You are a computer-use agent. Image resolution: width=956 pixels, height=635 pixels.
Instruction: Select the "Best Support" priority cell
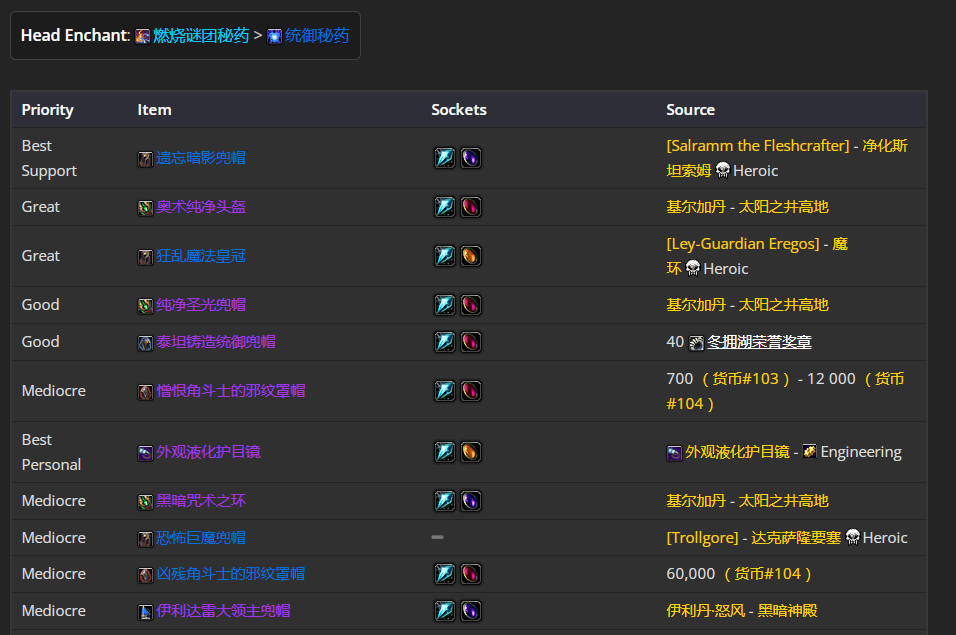[x=49, y=158]
